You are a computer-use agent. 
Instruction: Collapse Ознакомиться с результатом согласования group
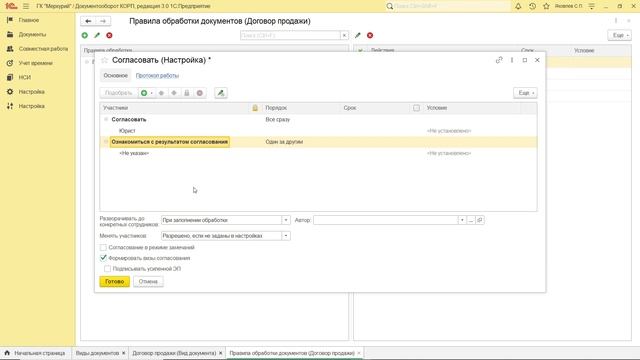(x=106, y=142)
